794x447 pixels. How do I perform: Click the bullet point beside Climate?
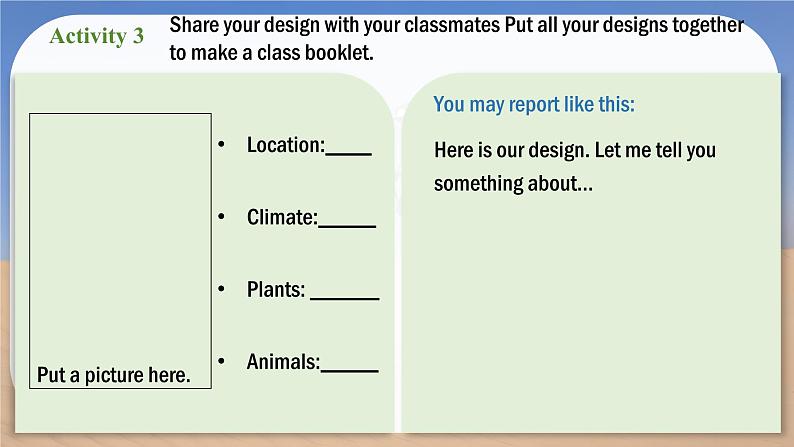tap(221, 216)
